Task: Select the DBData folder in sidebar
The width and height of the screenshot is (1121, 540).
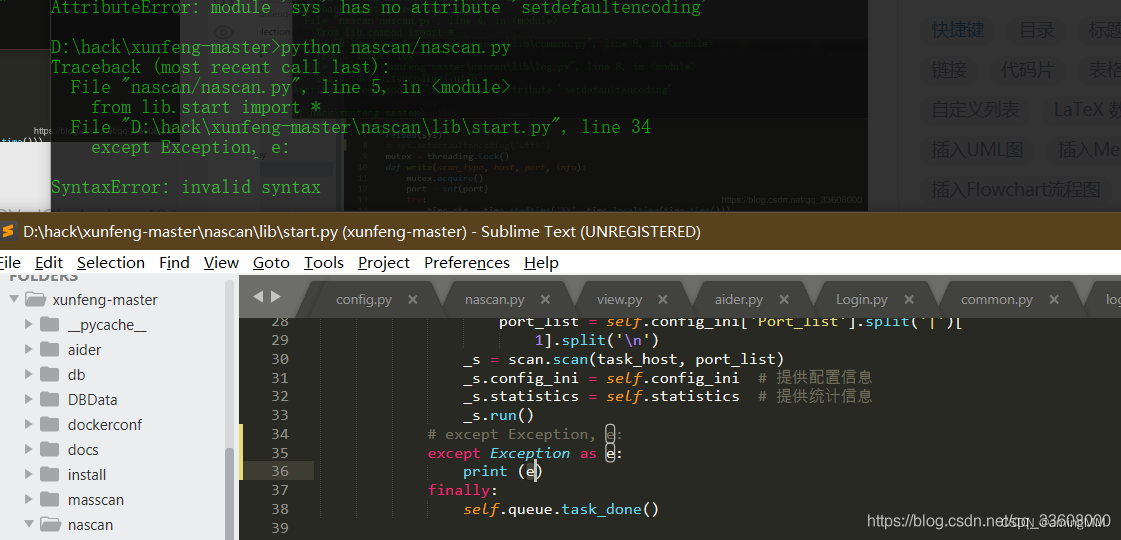Action: tap(92, 400)
